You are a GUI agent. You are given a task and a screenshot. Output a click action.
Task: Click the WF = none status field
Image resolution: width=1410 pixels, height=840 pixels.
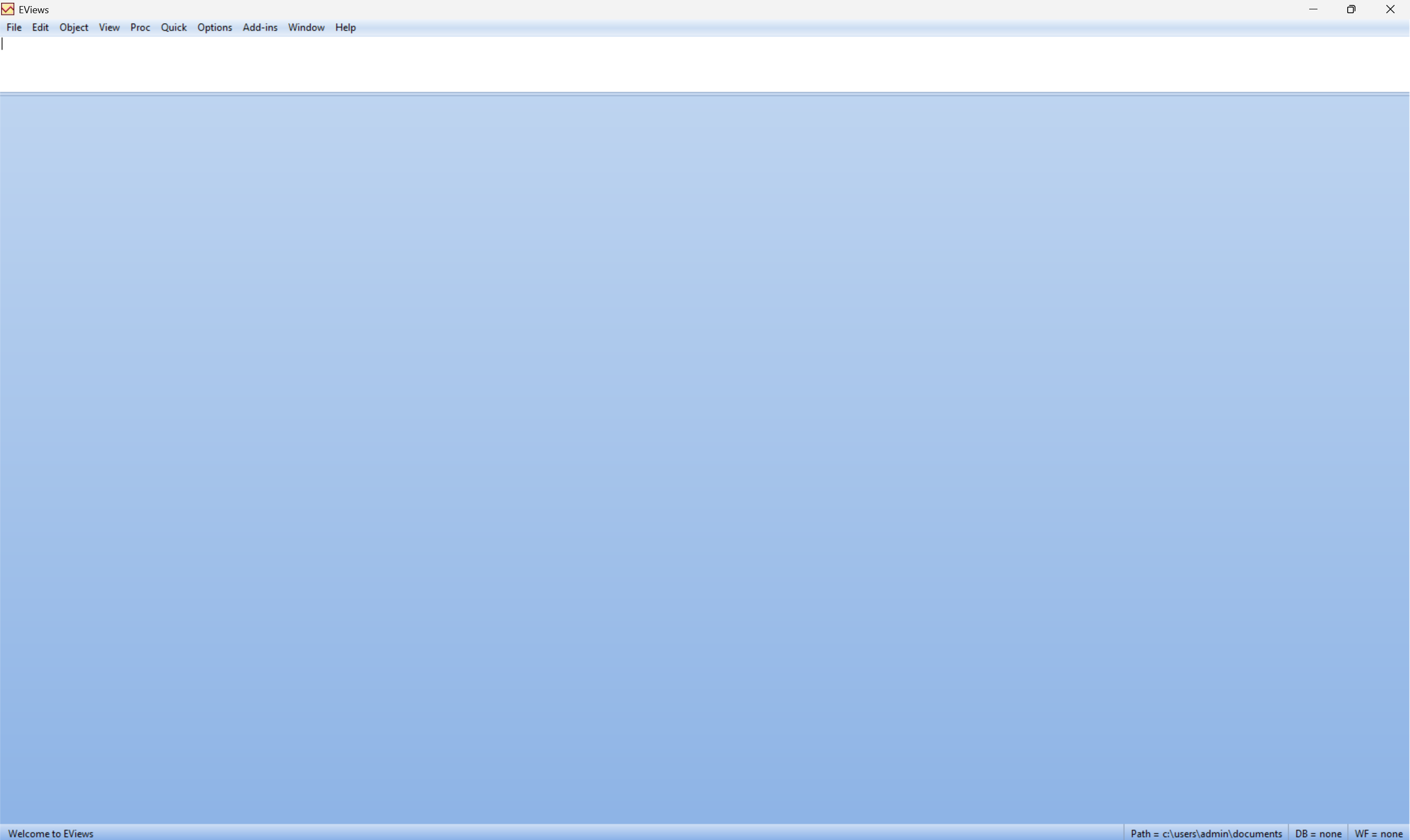1378,833
